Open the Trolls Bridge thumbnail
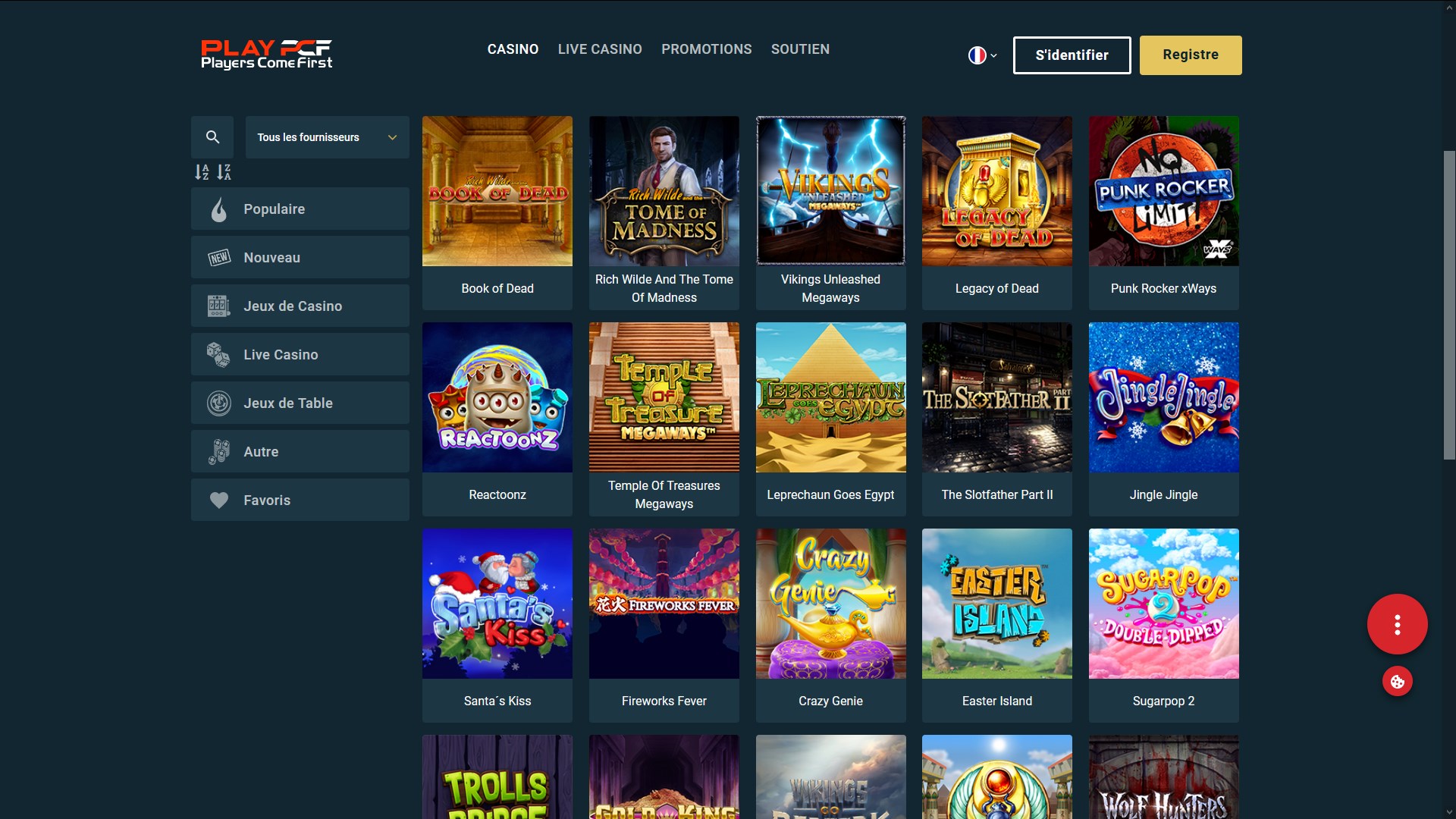The image size is (1456, 819). coord(497,777)
